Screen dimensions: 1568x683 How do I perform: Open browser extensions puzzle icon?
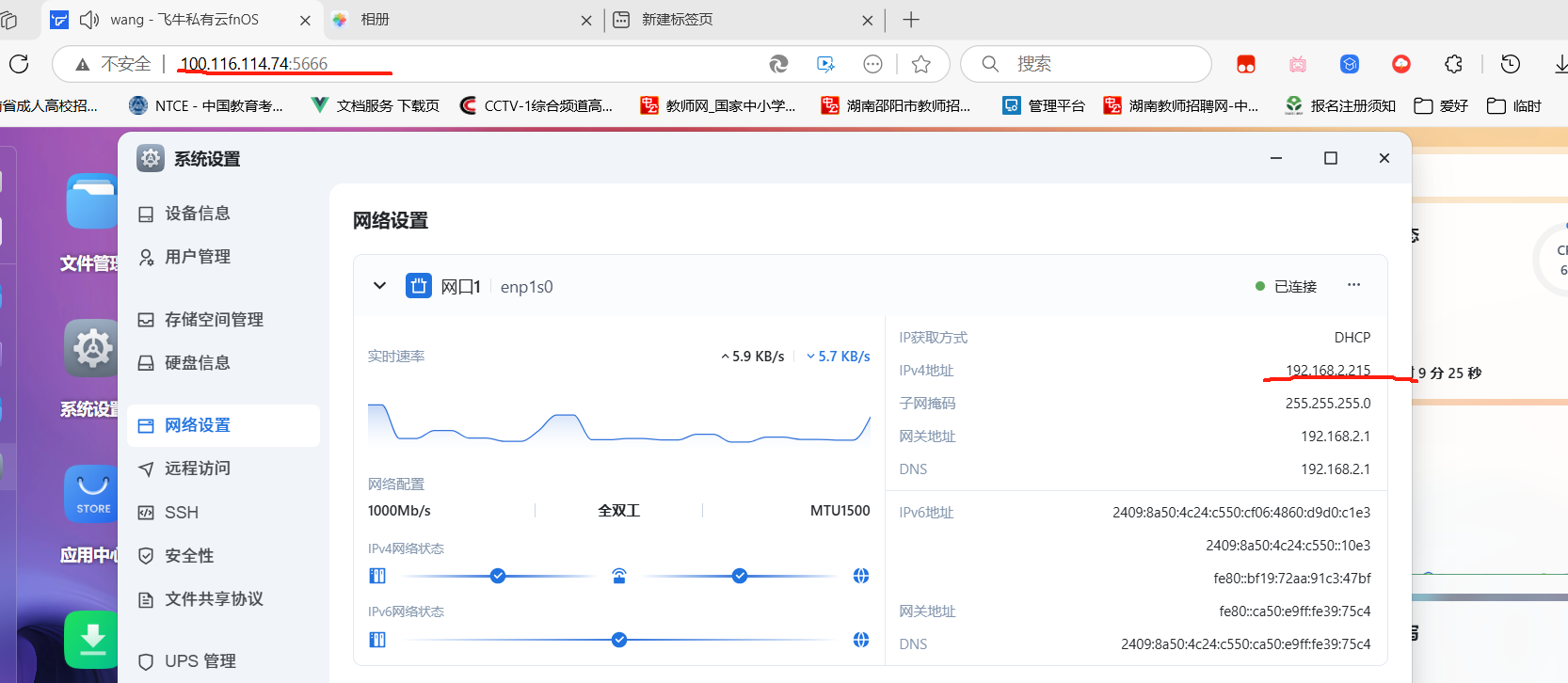(1454, 64)
